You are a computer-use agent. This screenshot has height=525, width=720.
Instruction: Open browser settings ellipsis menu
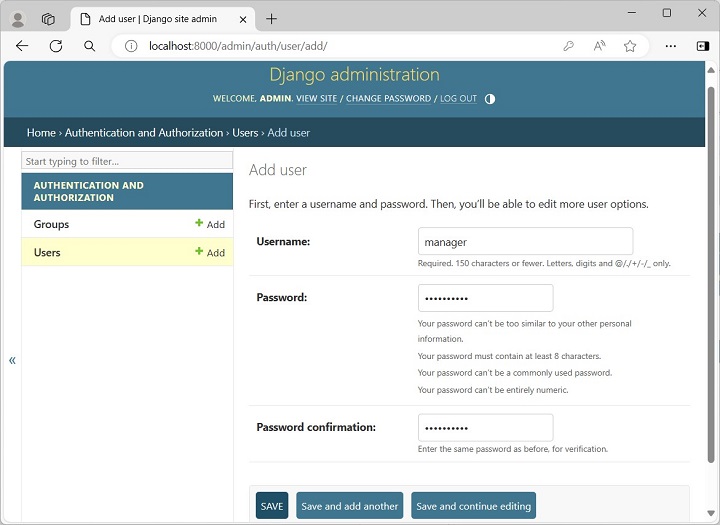[671, 46]
